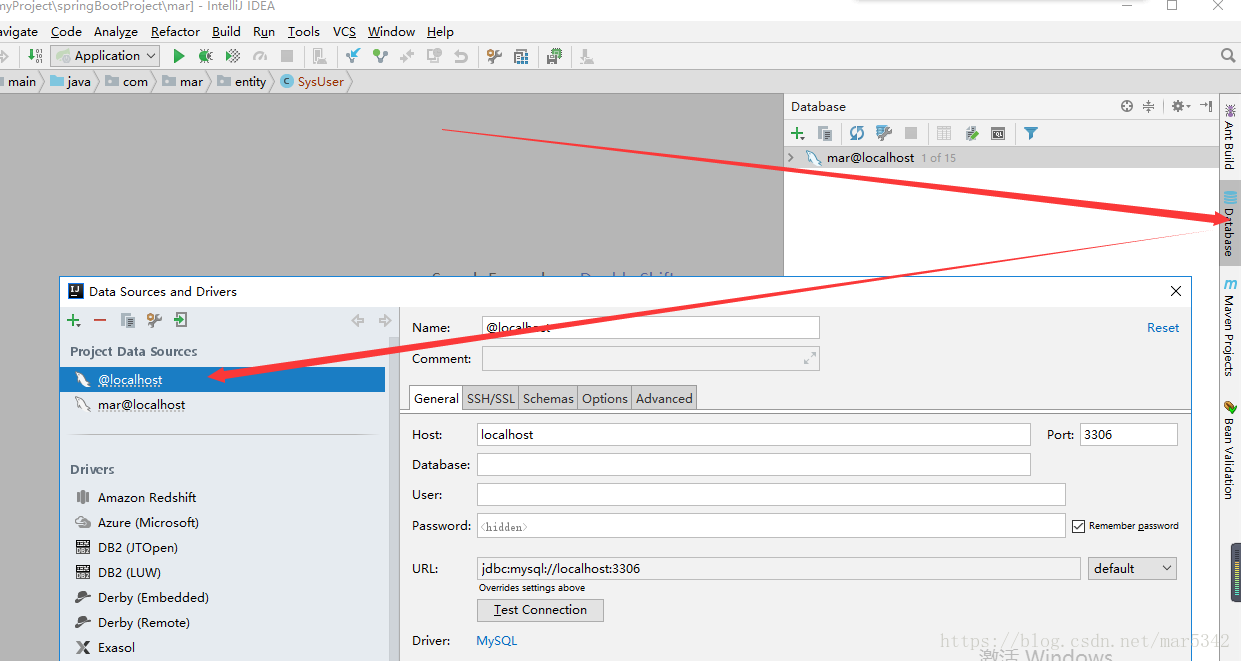Duplicate data source in Database panel toolbar
1241x661 pixels.
point(825,133)
